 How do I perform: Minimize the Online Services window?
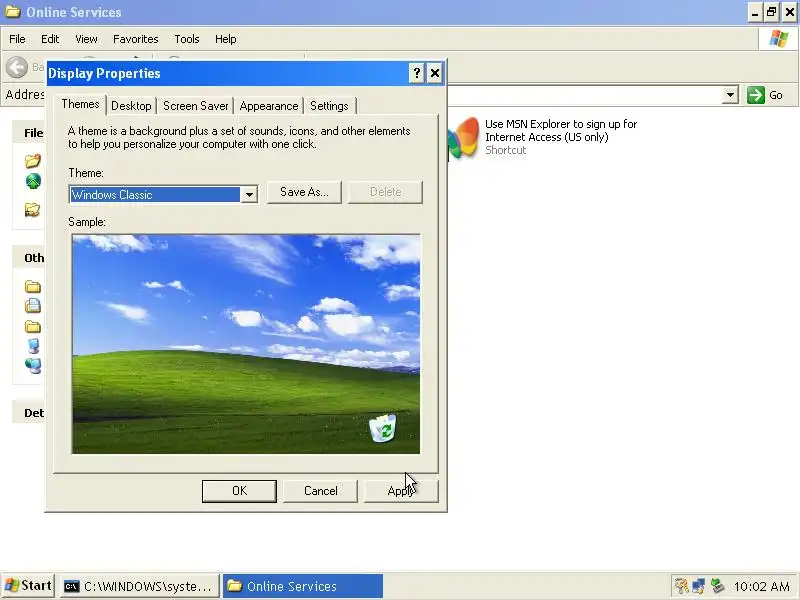(x=755, y=12)
